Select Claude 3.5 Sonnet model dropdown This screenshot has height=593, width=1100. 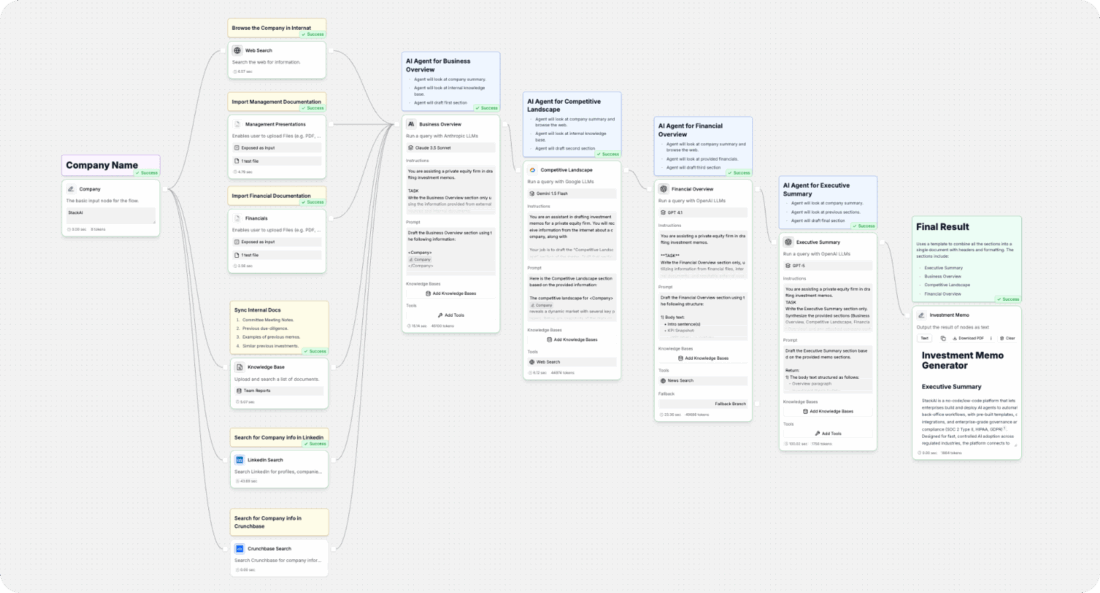pyautogui.click(x=450, y=148)
